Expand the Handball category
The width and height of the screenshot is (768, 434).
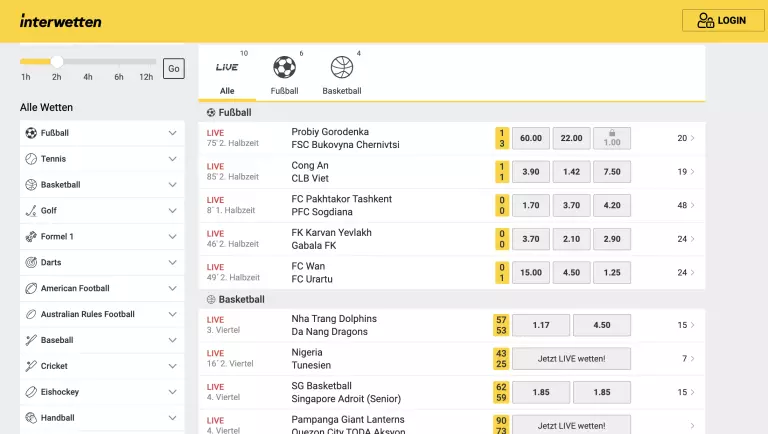[x=172, y=418]
